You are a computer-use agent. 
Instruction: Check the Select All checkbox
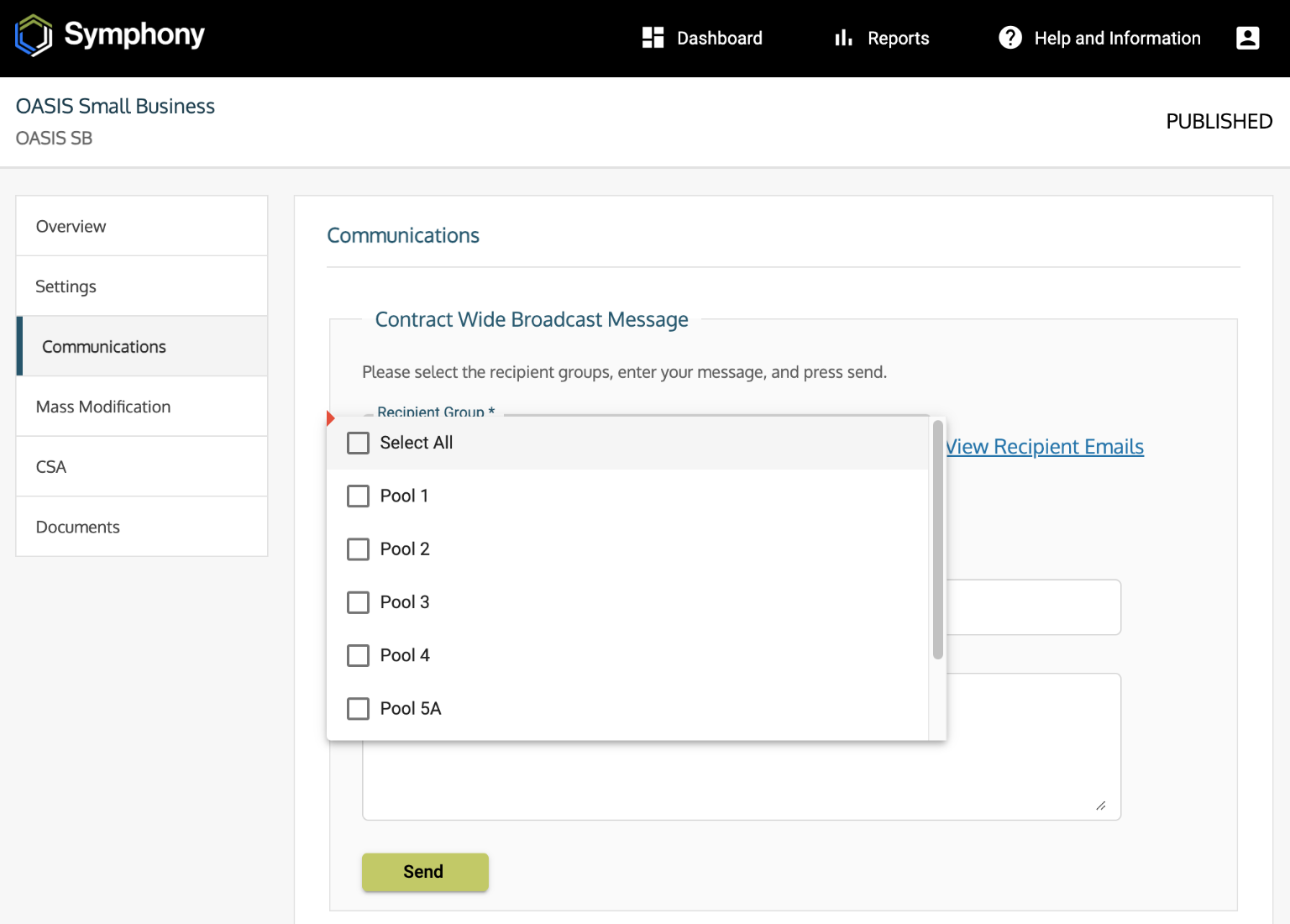tap(359, 443)
